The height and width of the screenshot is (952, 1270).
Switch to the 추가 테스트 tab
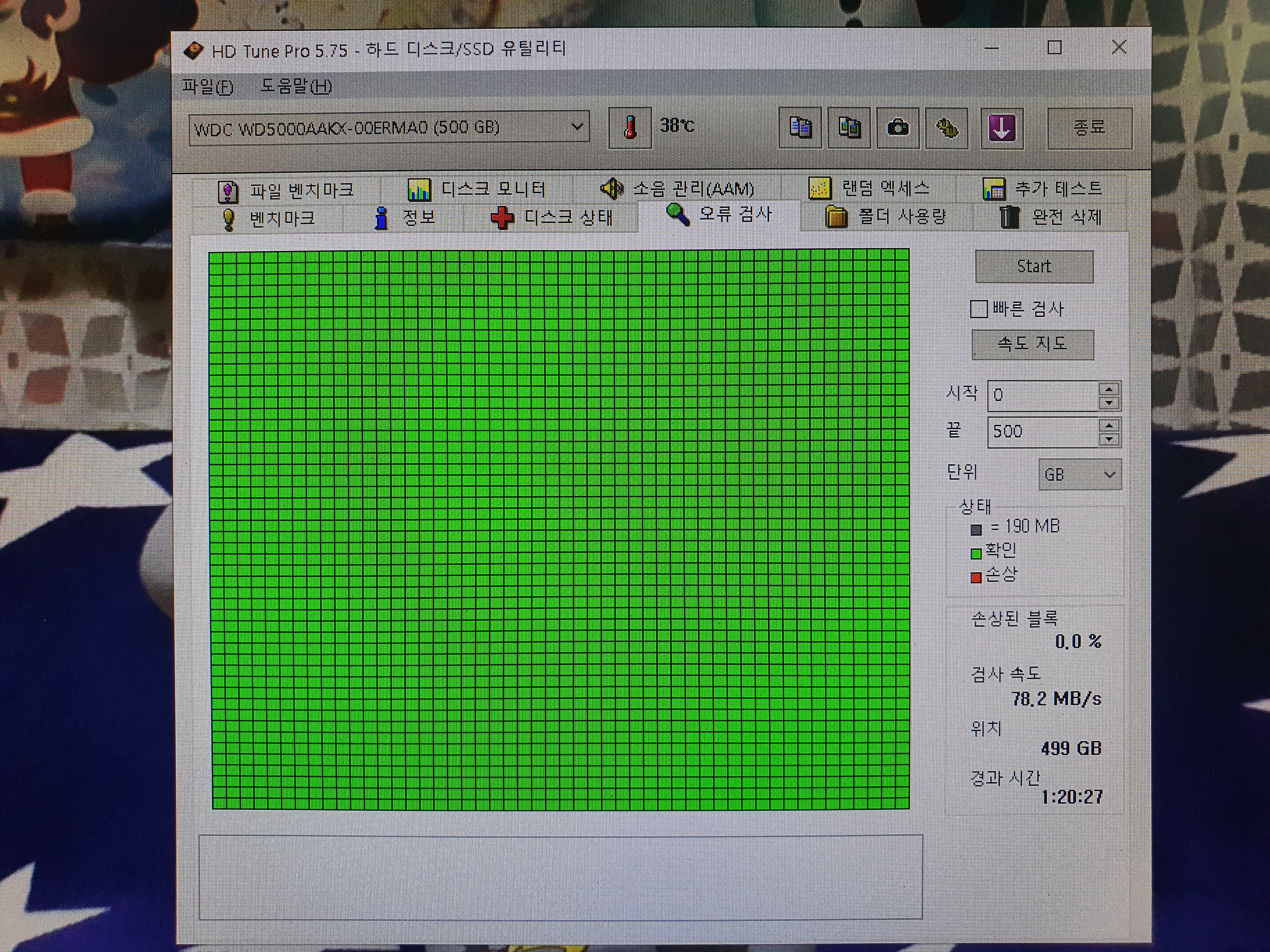point(1042,188)
